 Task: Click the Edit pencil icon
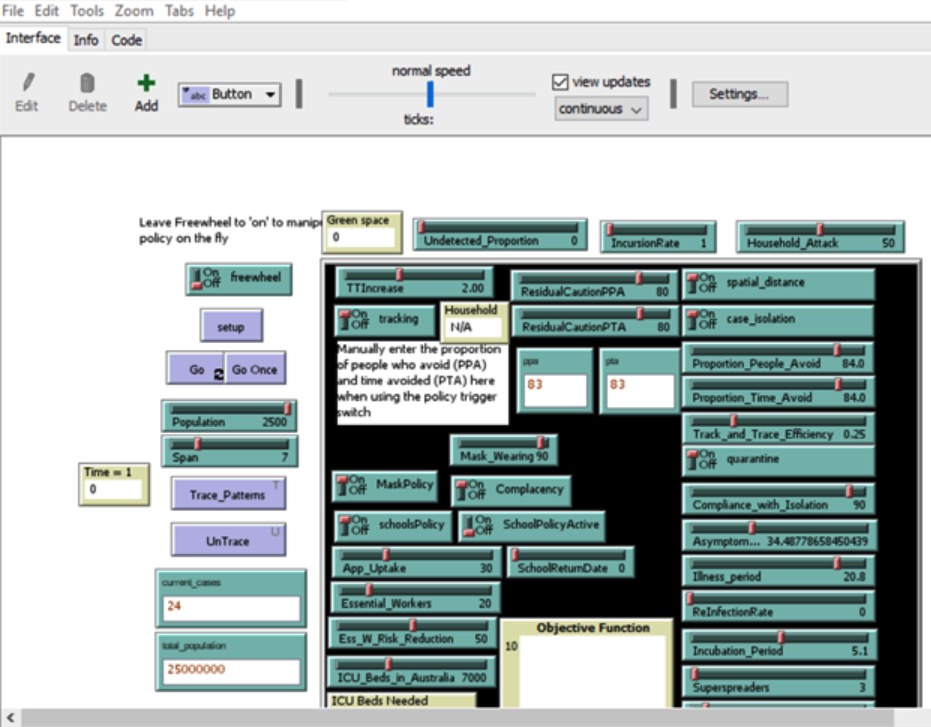[x=27, y=84]
